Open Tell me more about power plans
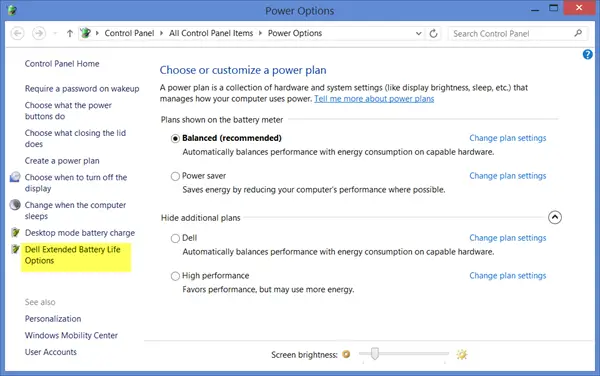Viewport: 600px width, 376px height. coord(374,99)
